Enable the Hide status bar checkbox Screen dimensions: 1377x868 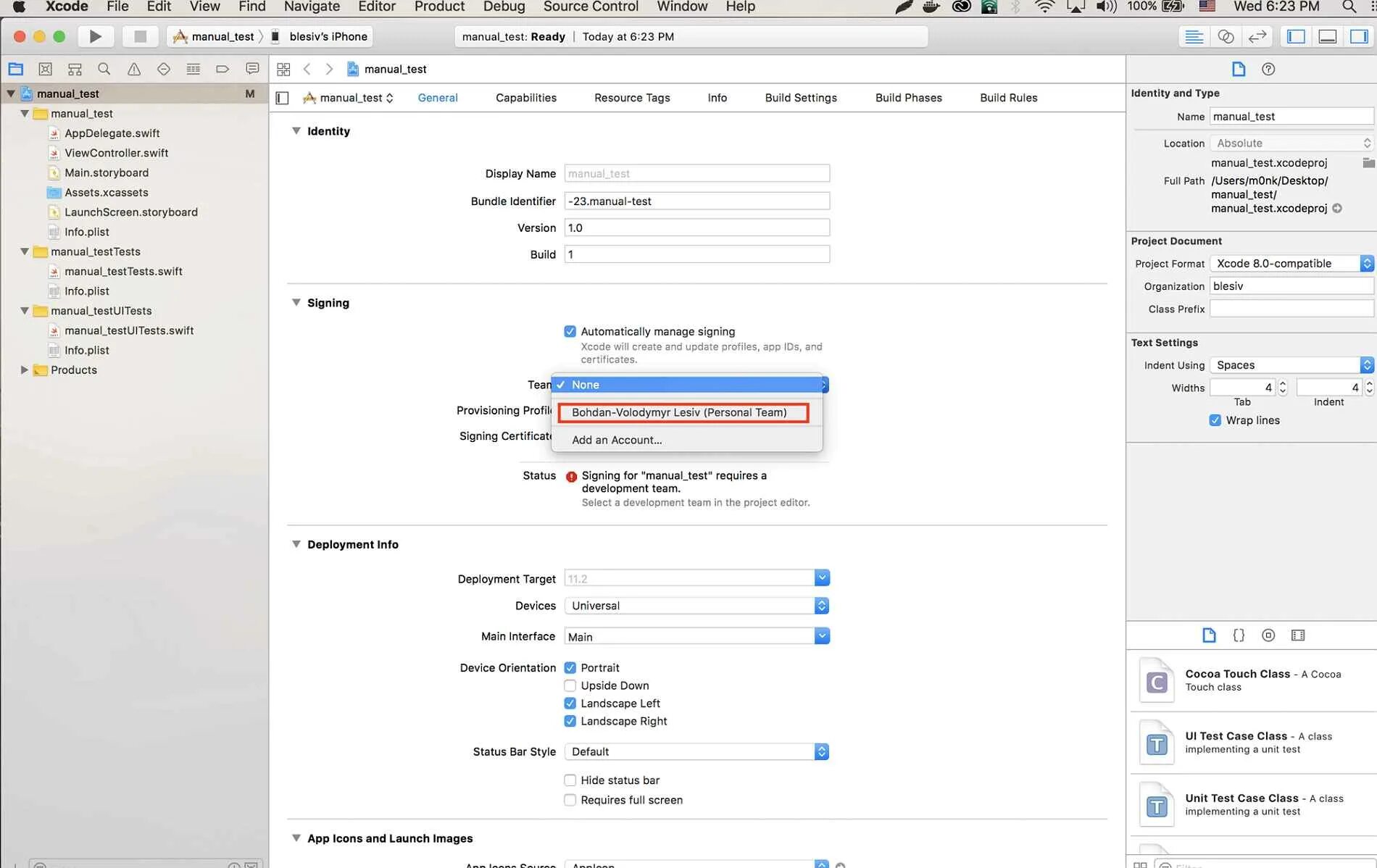570,780
